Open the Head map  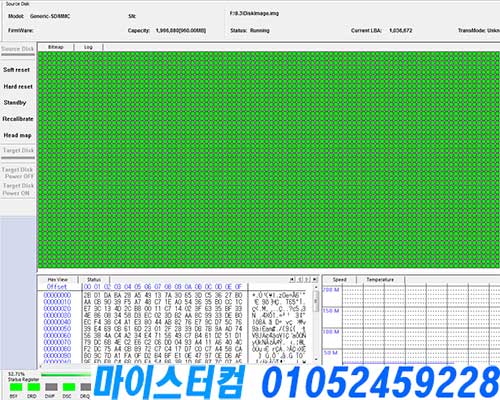click(x=17, y=135)
